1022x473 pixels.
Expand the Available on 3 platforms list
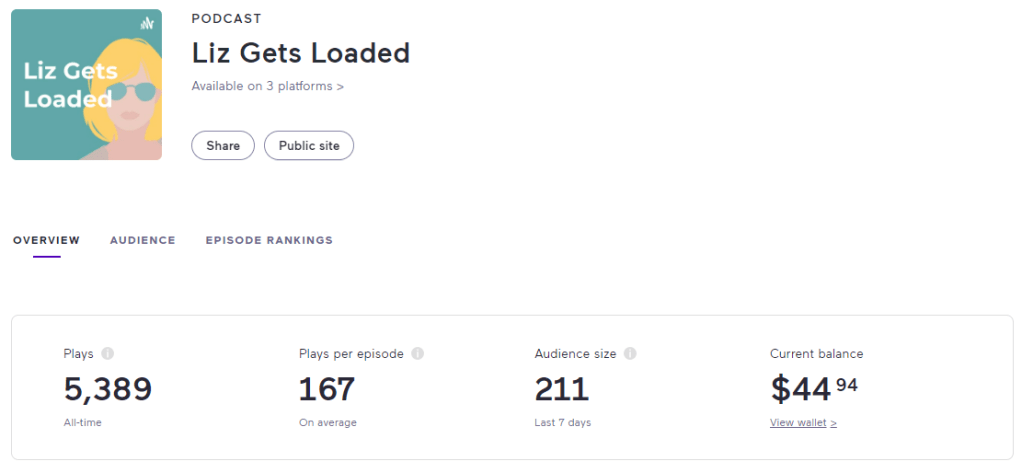click(267, 86)
